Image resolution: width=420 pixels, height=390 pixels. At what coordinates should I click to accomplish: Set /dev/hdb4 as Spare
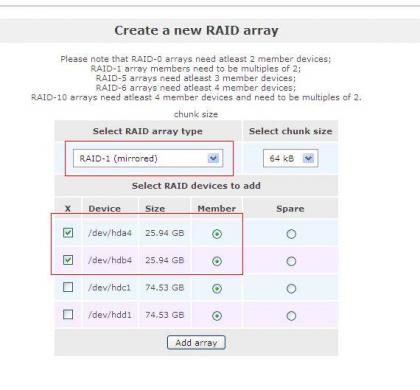pos(291,261)
